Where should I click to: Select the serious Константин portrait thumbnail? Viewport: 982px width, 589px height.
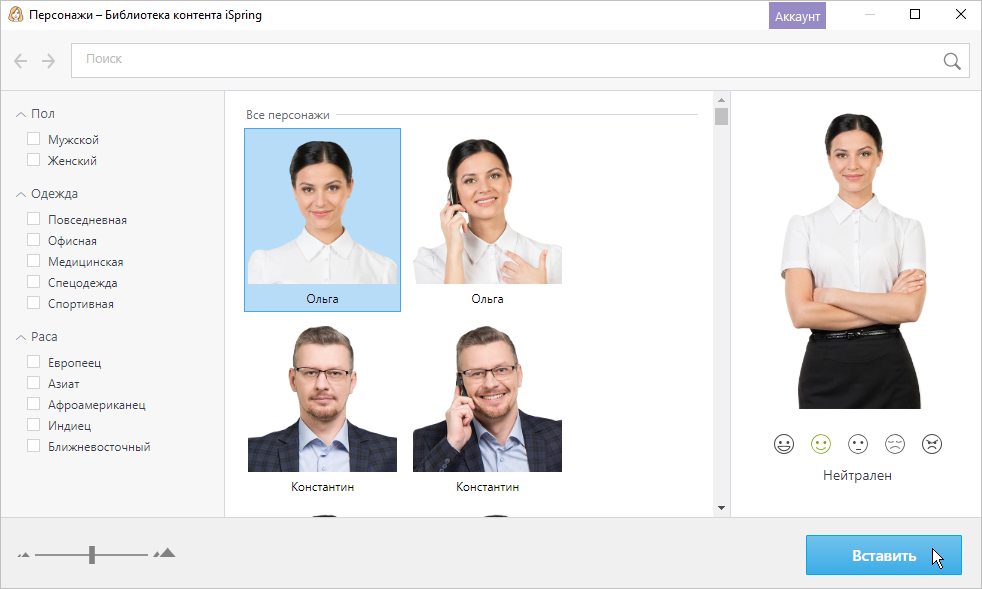[x=323, y=409]
